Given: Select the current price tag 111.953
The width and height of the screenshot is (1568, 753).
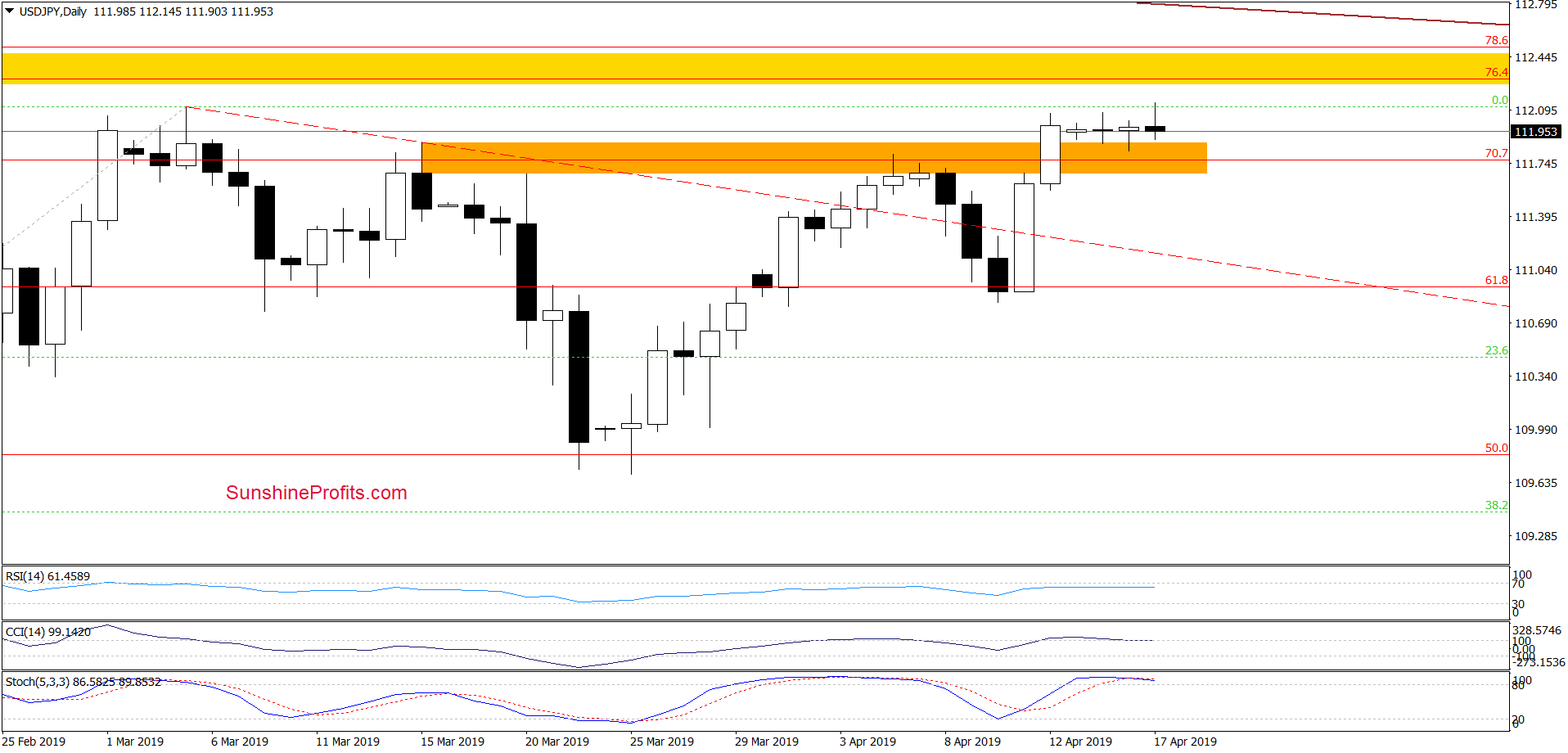Looking at the screenshot, I should coord(1535,132).
